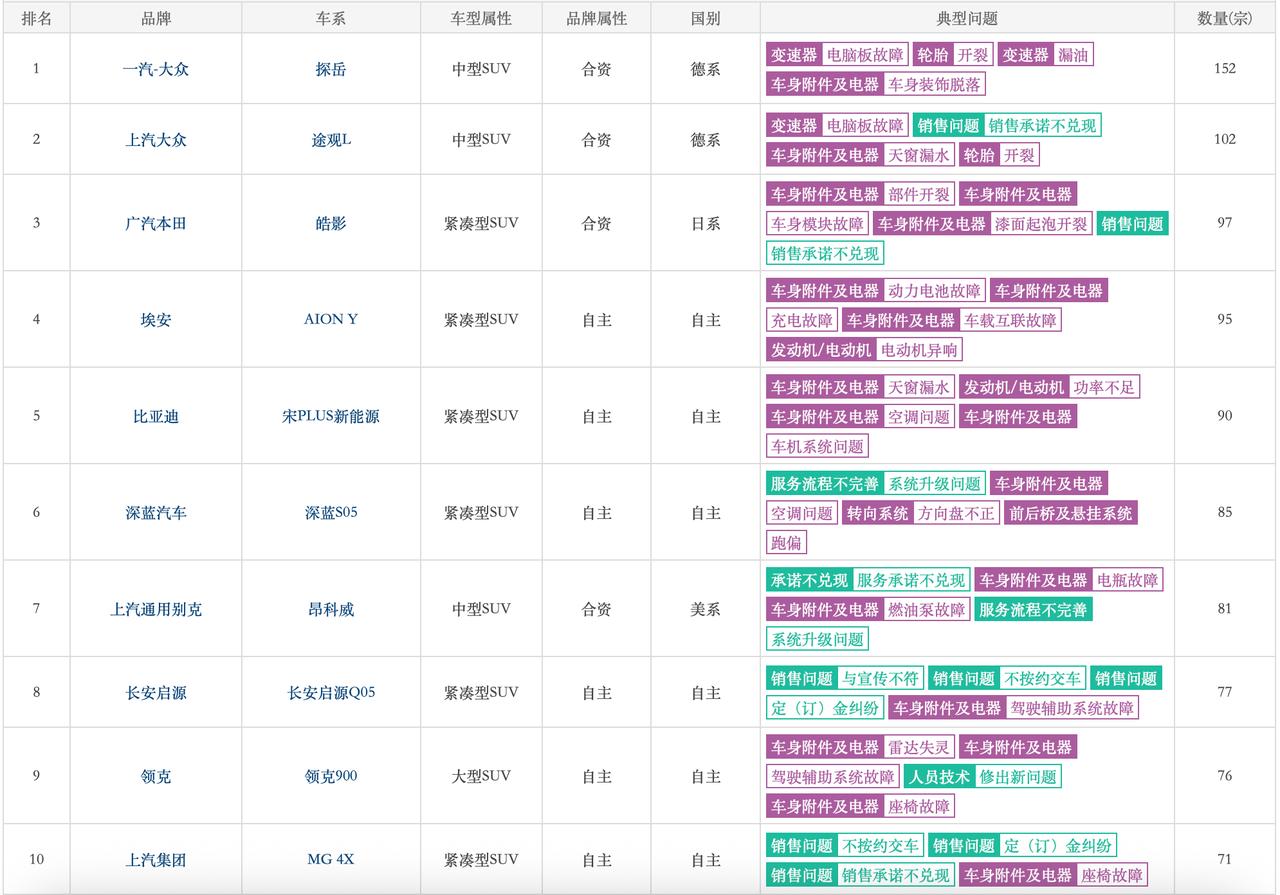Click the complaint count 97
This screenshot has height=895, width=1280.
pyautogui.click(x=1225, y=223)
